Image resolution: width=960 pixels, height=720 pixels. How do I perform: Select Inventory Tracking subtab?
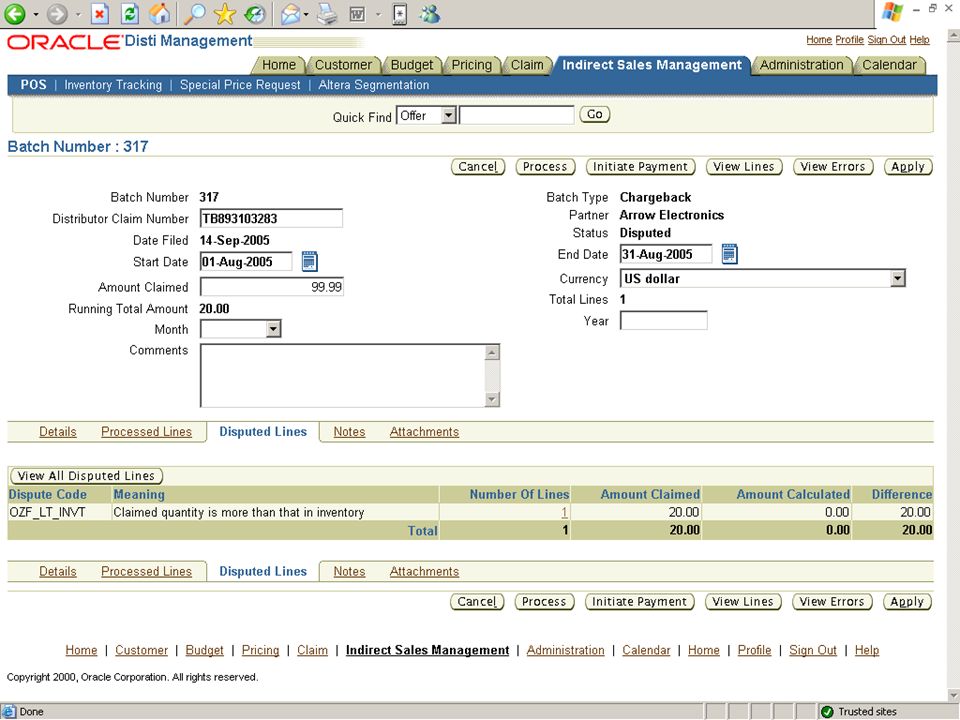click(x=113, y=85)
